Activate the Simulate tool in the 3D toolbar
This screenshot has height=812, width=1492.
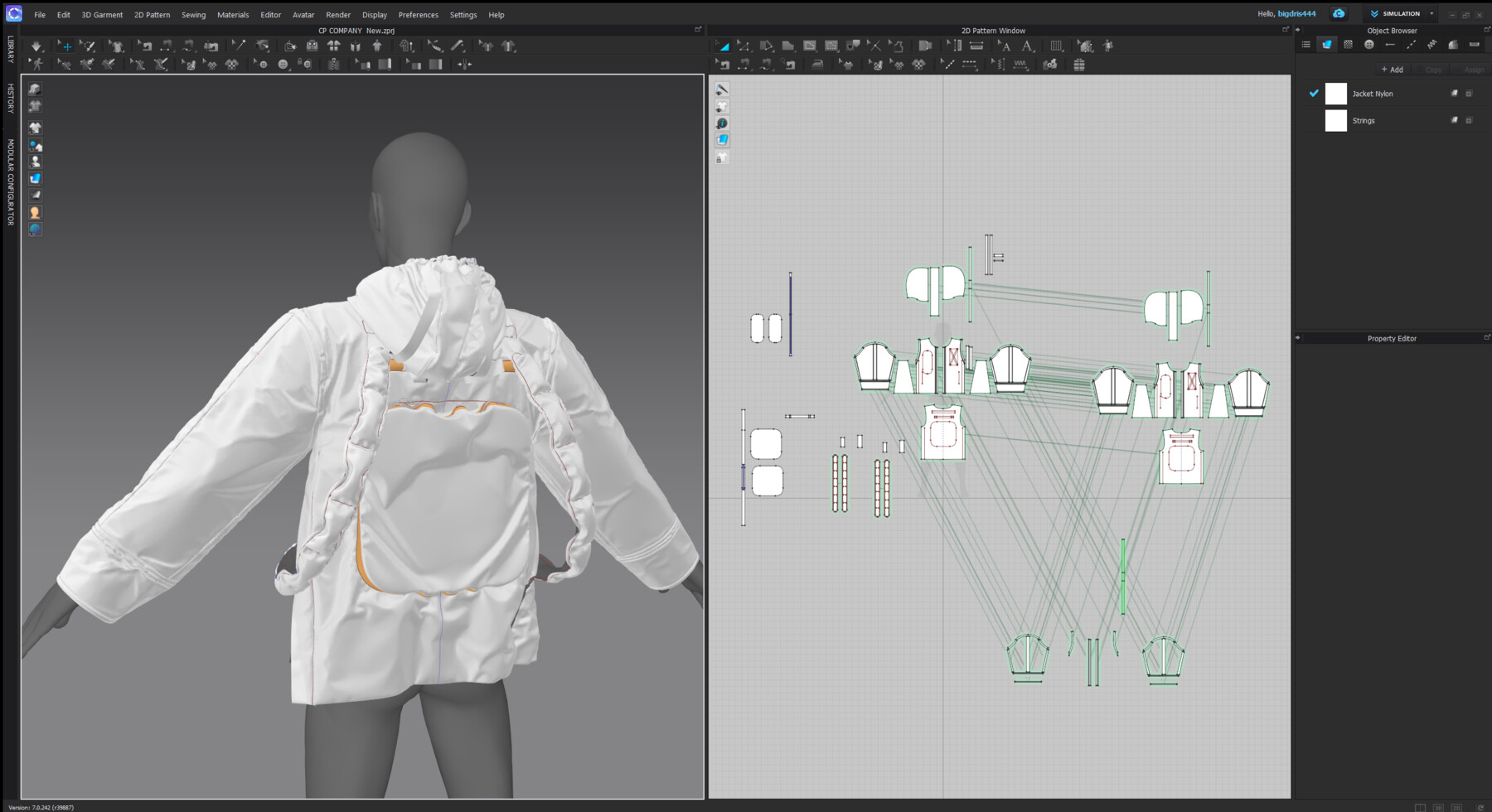point(36,46)
